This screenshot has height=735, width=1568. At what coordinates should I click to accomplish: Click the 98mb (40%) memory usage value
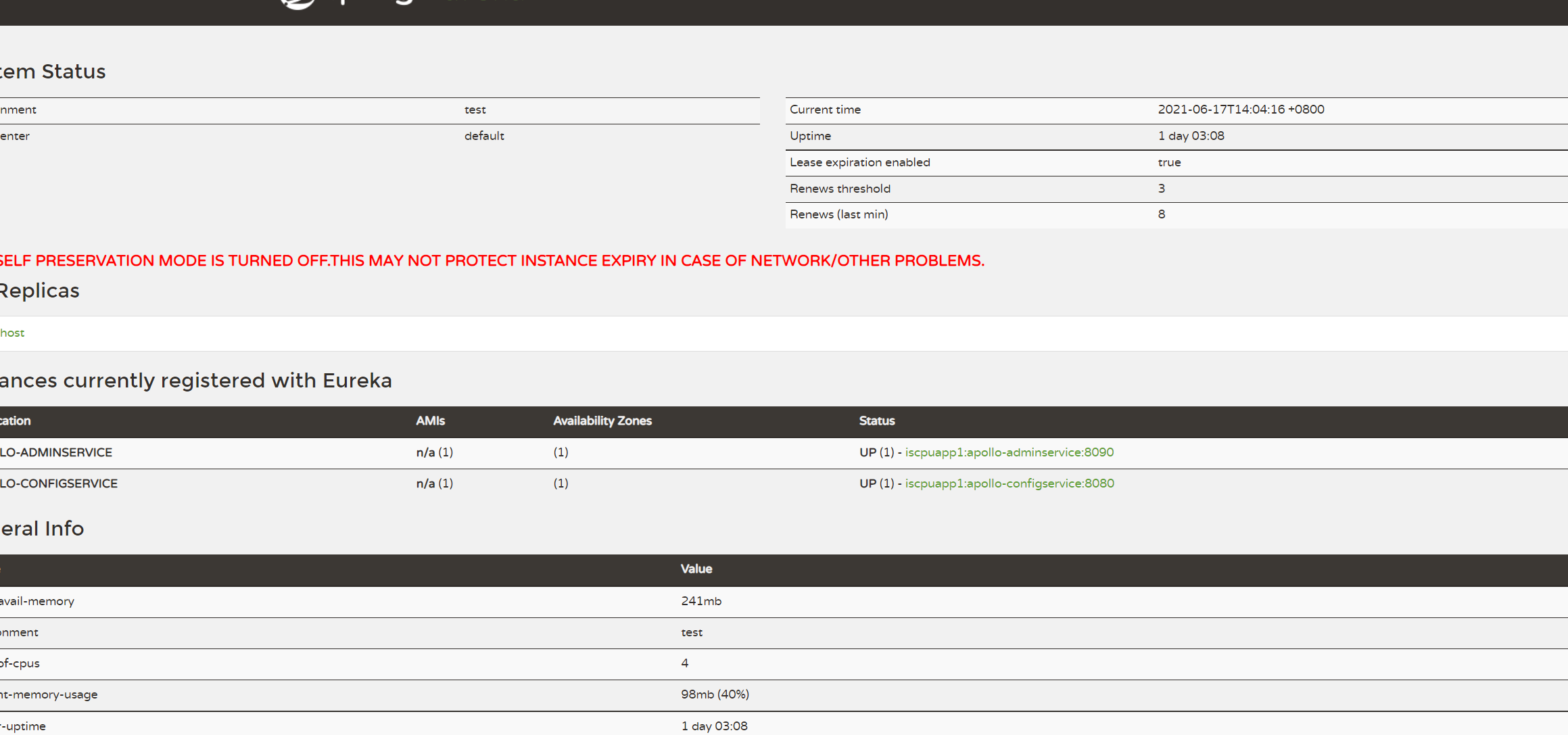coord(715,694)
